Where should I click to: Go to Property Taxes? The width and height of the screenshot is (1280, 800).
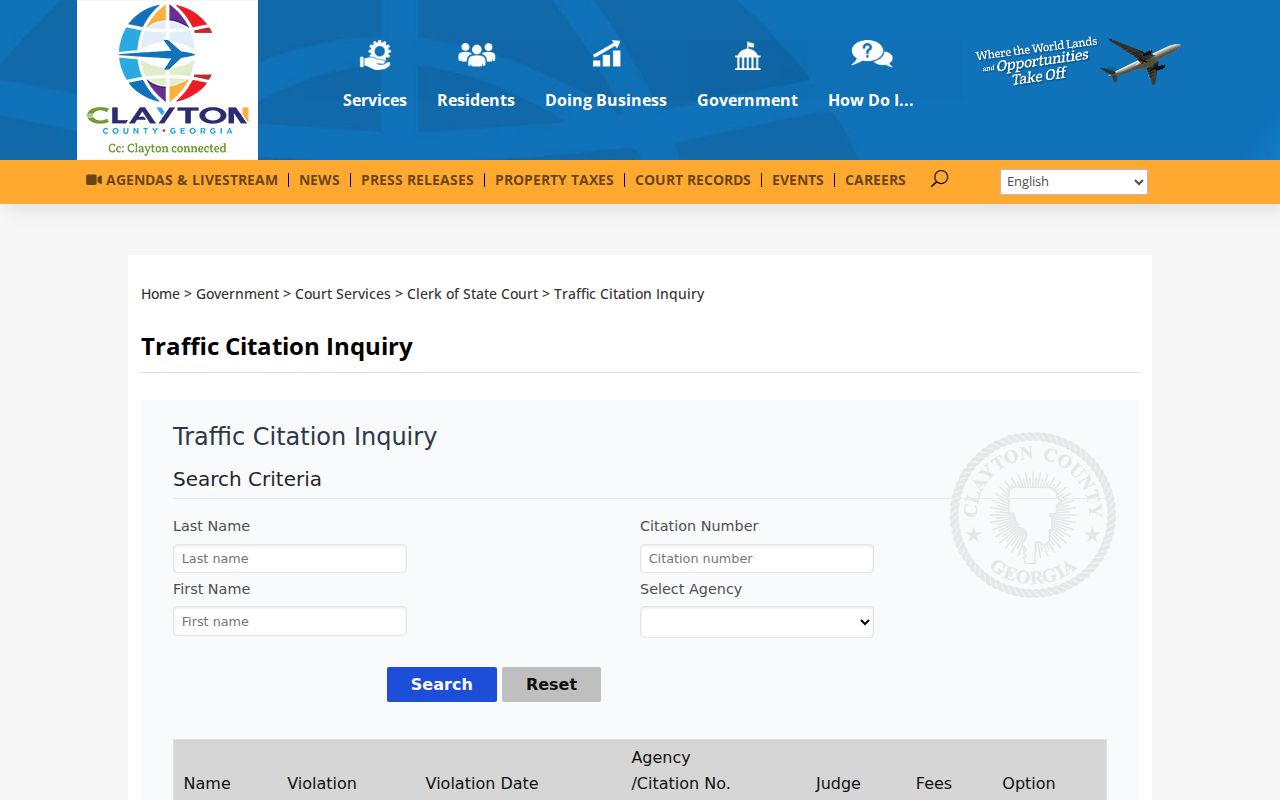[x=554, y=180]
